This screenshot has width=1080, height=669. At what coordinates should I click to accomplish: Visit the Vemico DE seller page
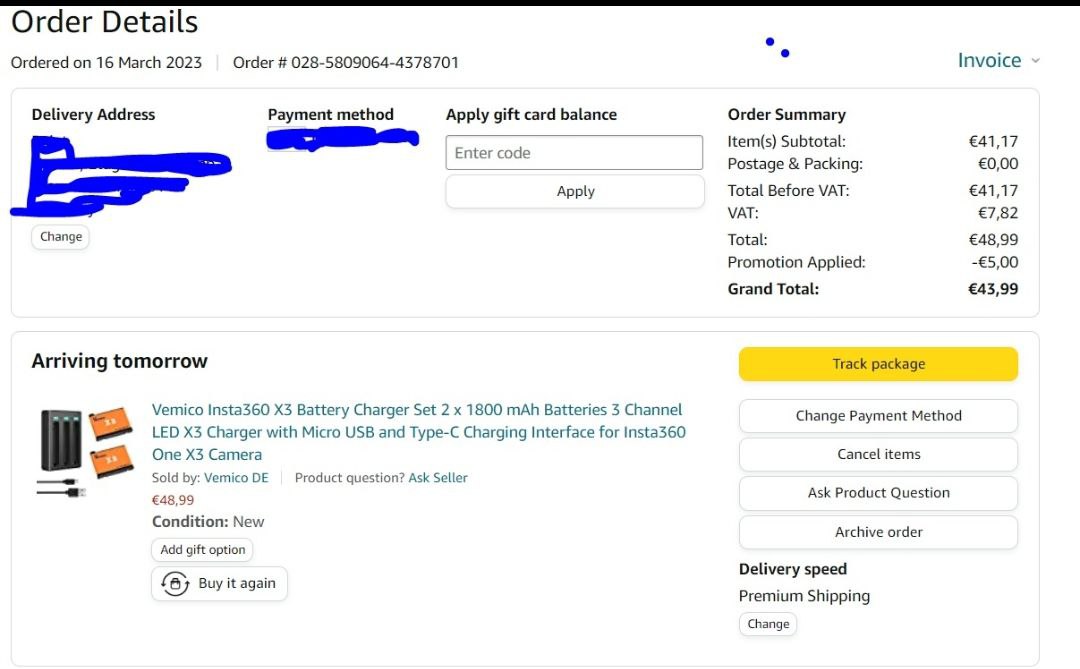(236, 478)
